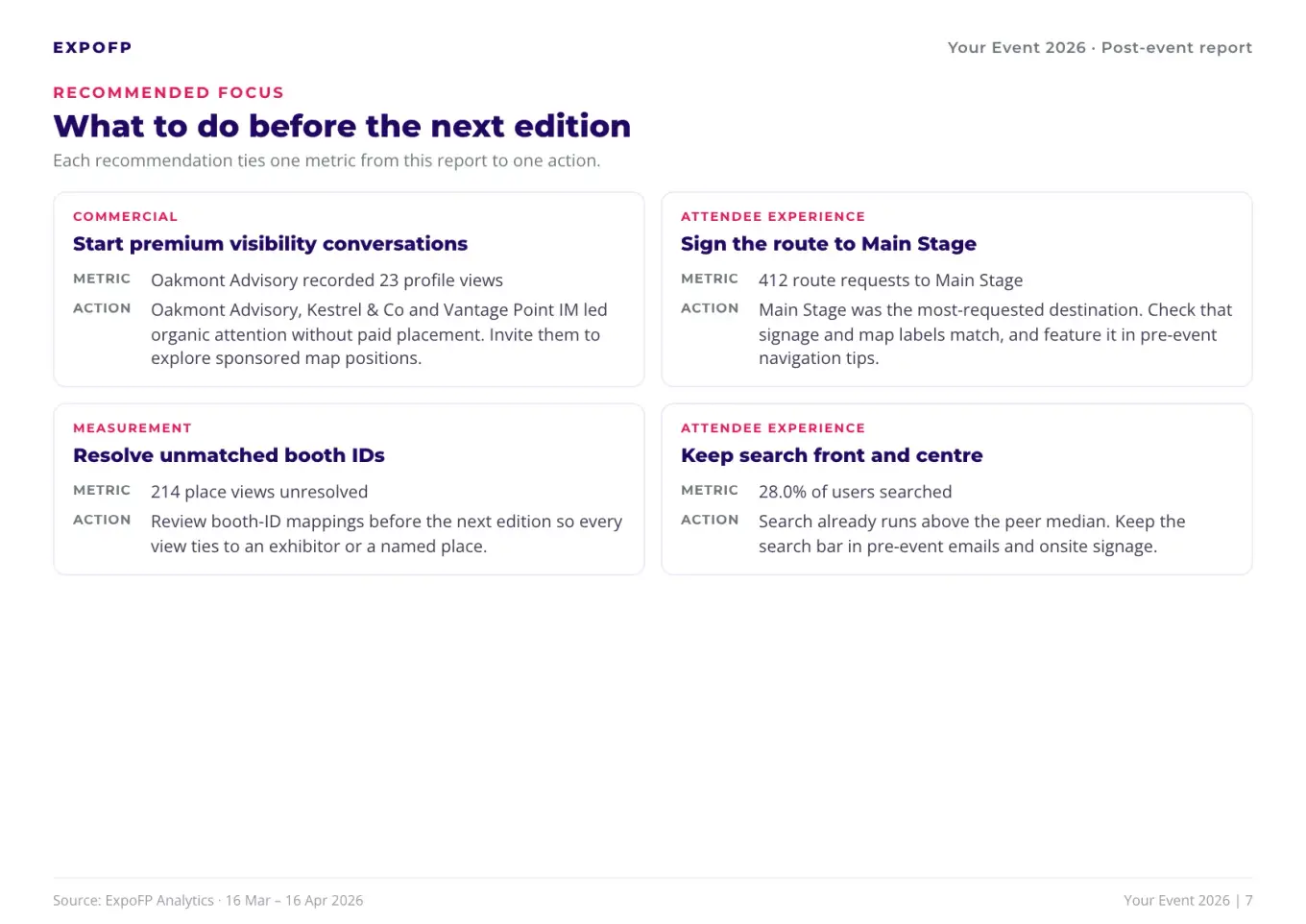
Task: Click the footer "Source: ExpoFP Analytics" date range
Action: tap(208, 900)
